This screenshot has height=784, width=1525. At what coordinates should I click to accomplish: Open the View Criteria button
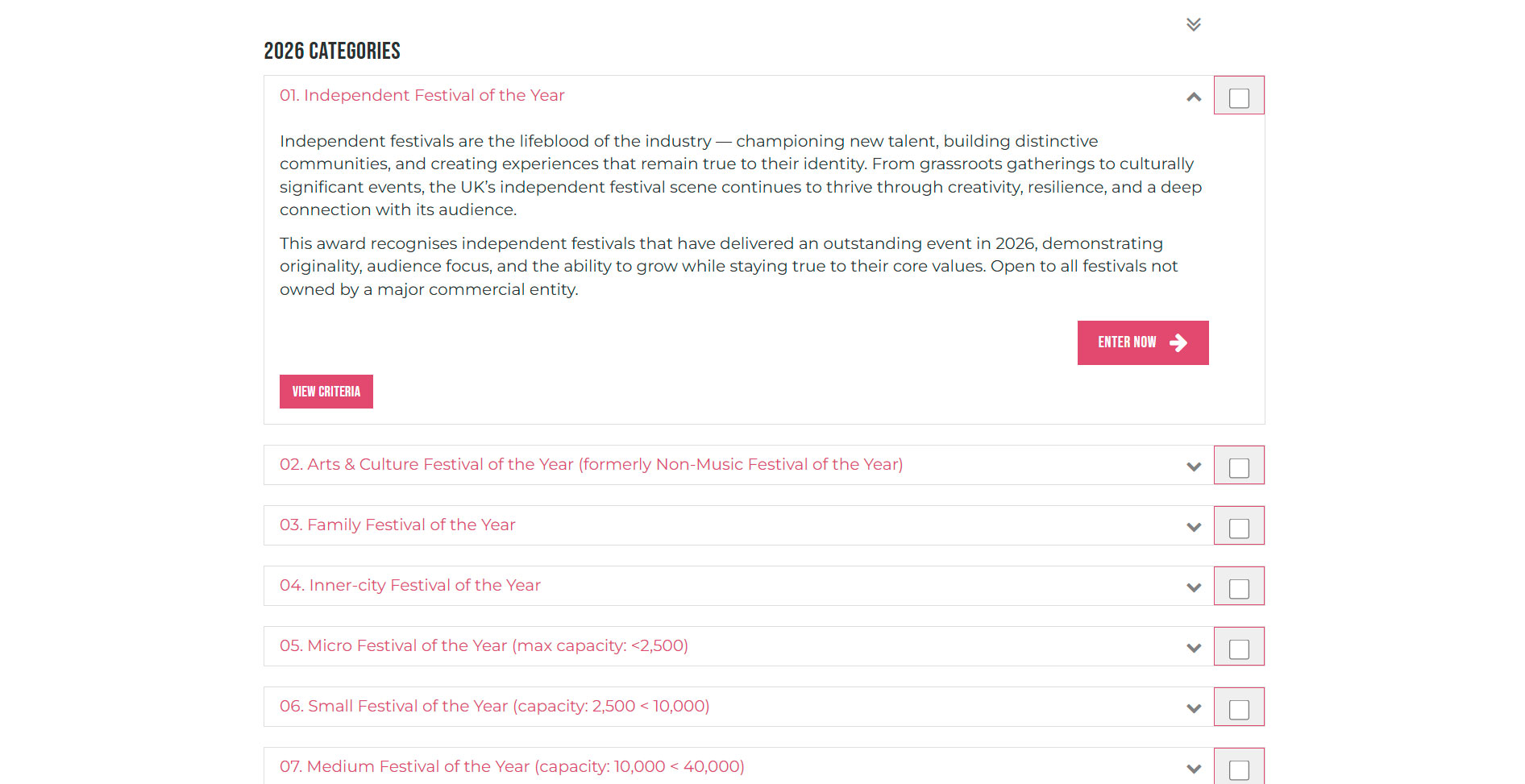[x=326, y=392]
